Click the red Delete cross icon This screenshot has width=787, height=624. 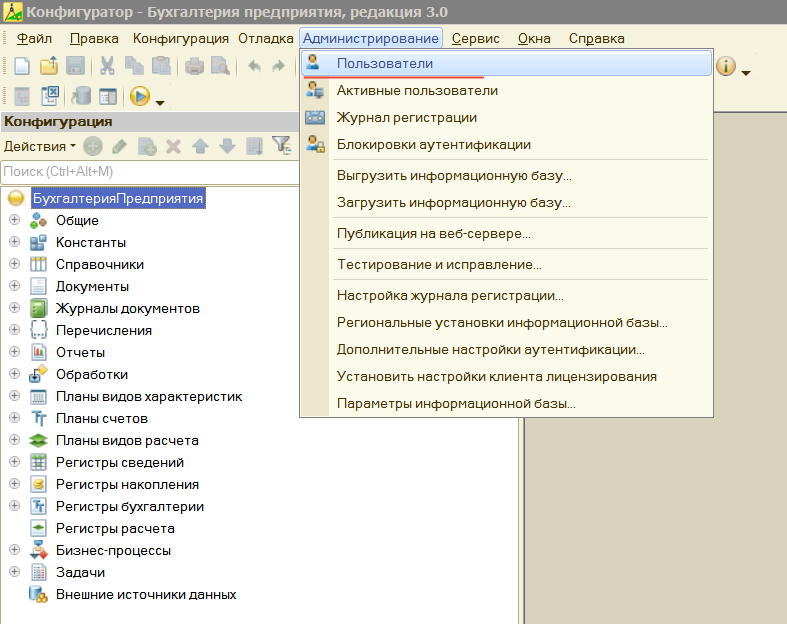174,147
